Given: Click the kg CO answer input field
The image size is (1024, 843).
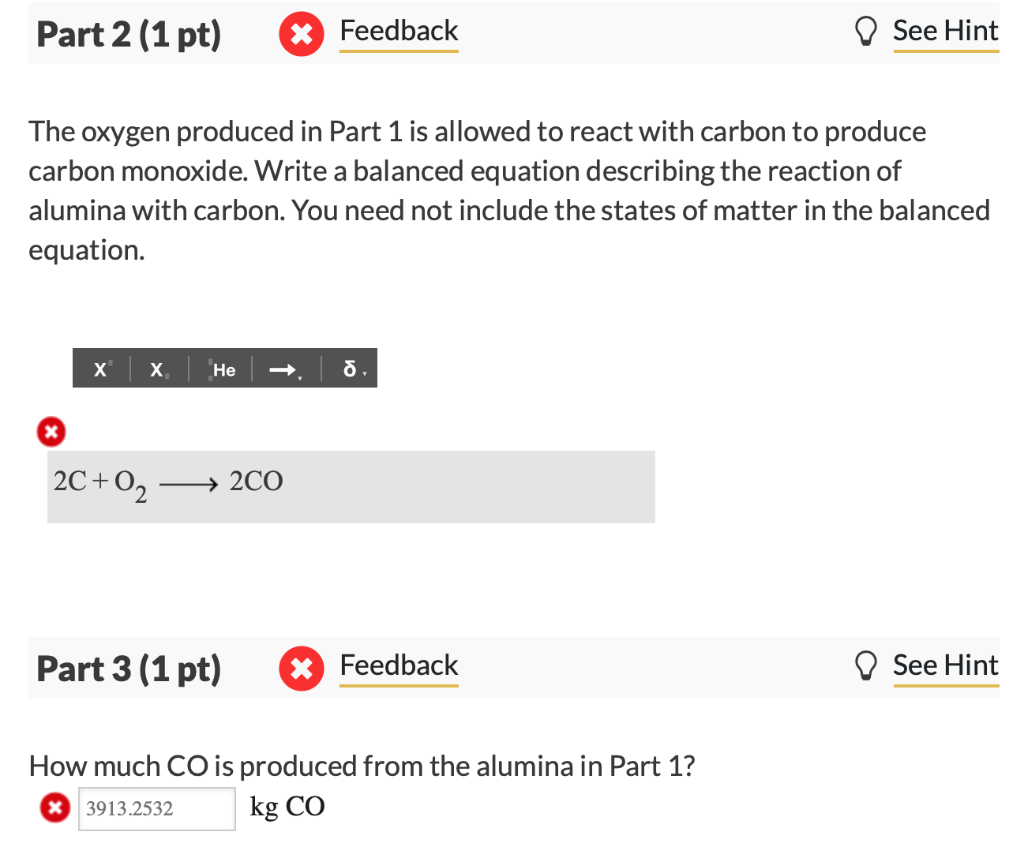Looking at the screenshot, I should tap(156, 808).
